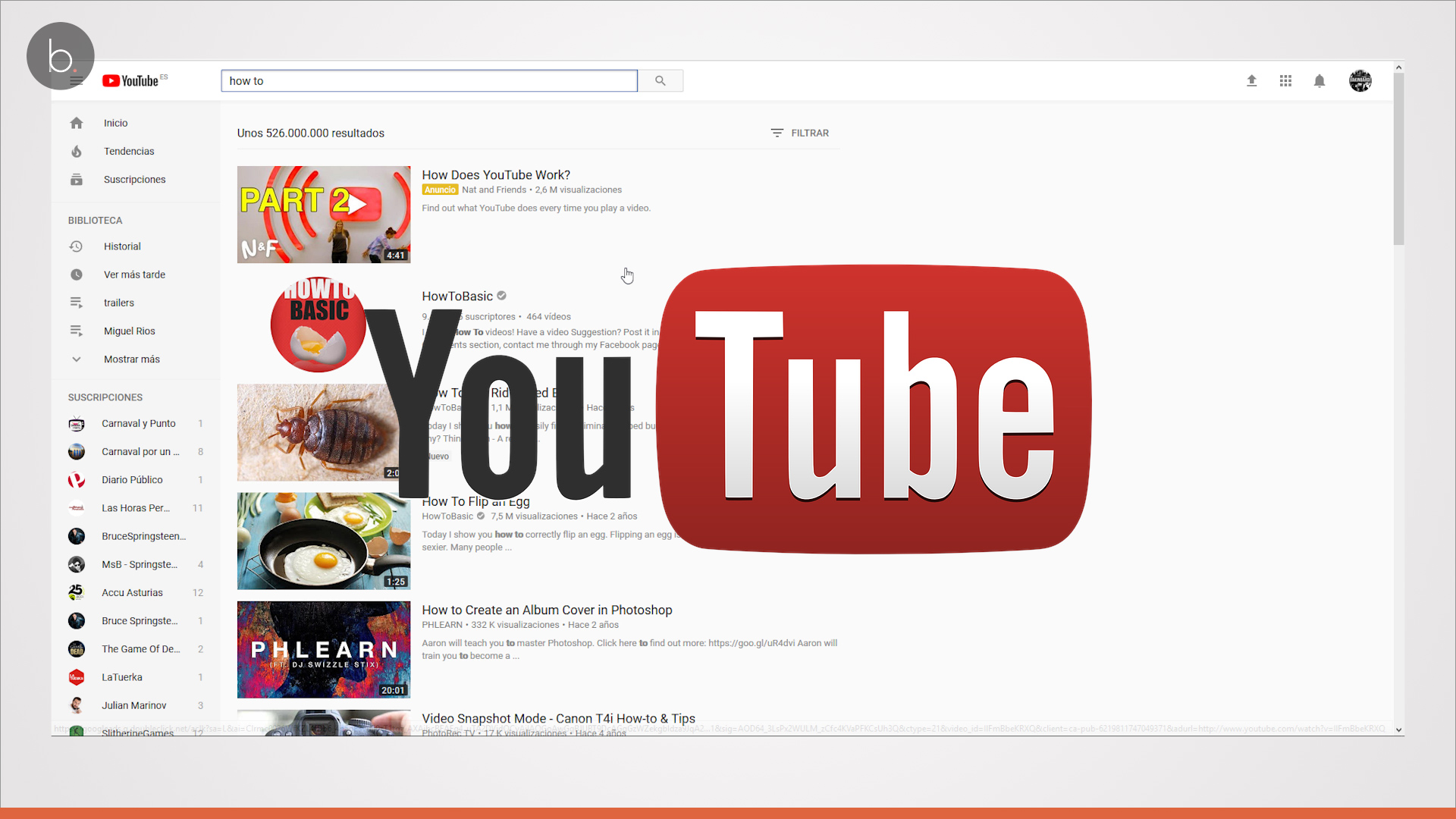Click the LaTuerka channel avatar
Screen dimensions: 1456x819
(77, 677)
